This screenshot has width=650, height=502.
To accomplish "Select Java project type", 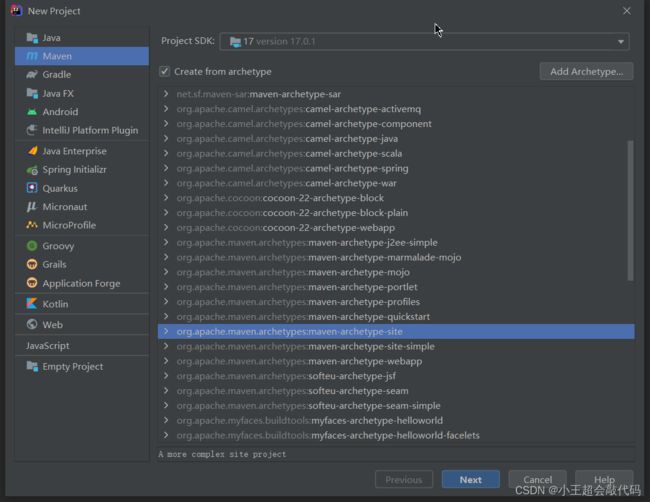I will click(x=82, y=38).
